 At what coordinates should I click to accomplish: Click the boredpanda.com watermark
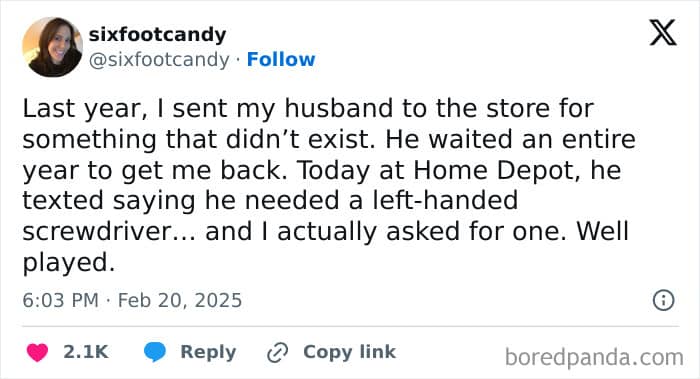click(594, 357)
